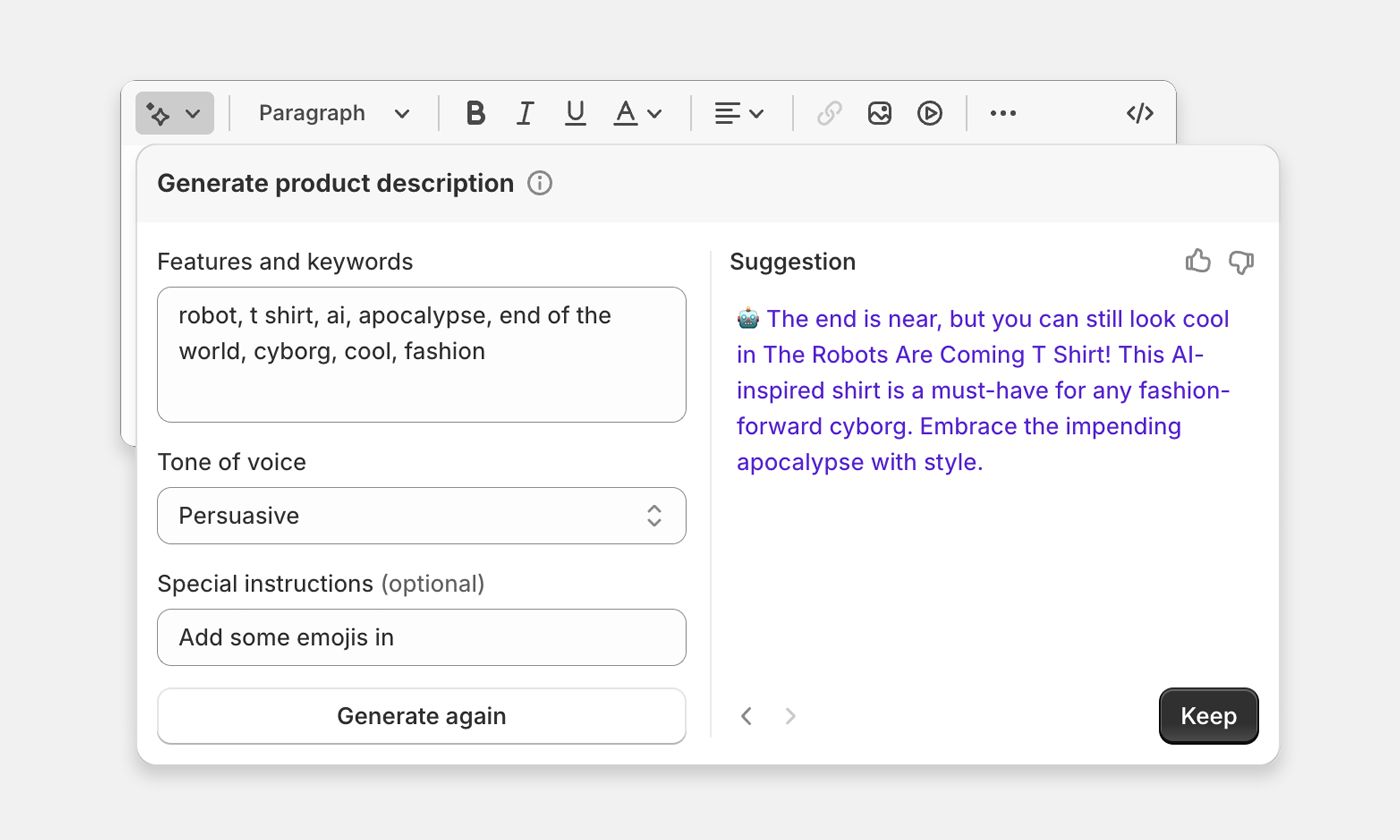Viewport: 1400px width, 840px height.
Task: Click the Special instructions (optional) label
Action: coord(321,584)
